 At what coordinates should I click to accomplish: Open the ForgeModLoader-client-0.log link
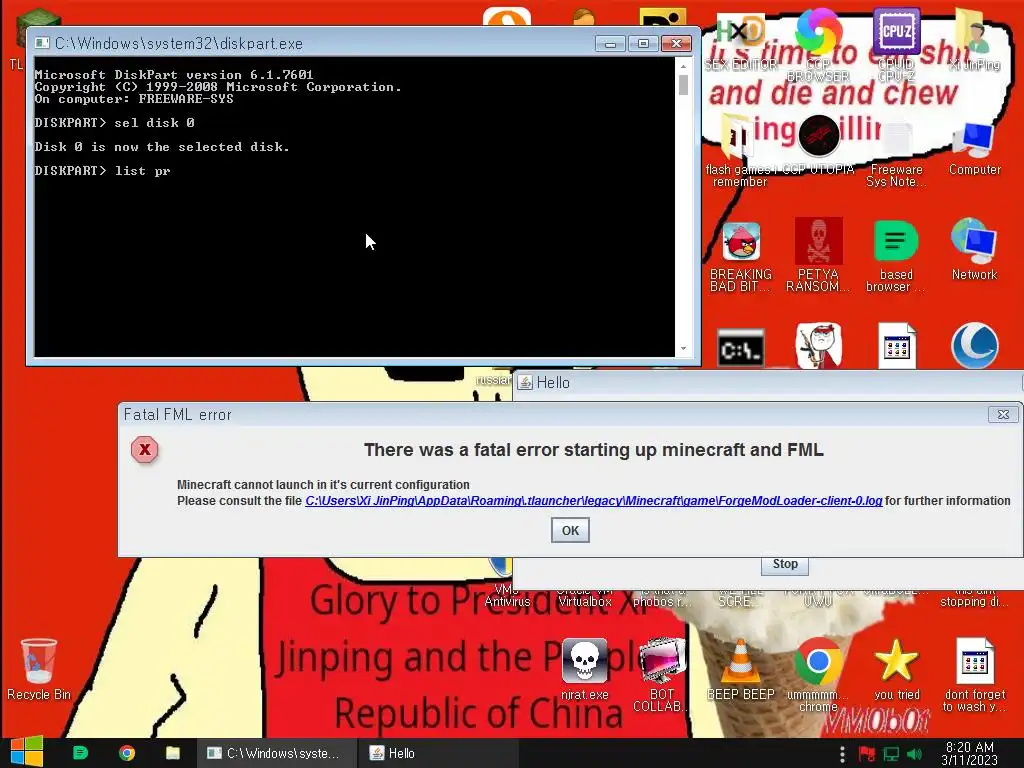click(594, 501)
